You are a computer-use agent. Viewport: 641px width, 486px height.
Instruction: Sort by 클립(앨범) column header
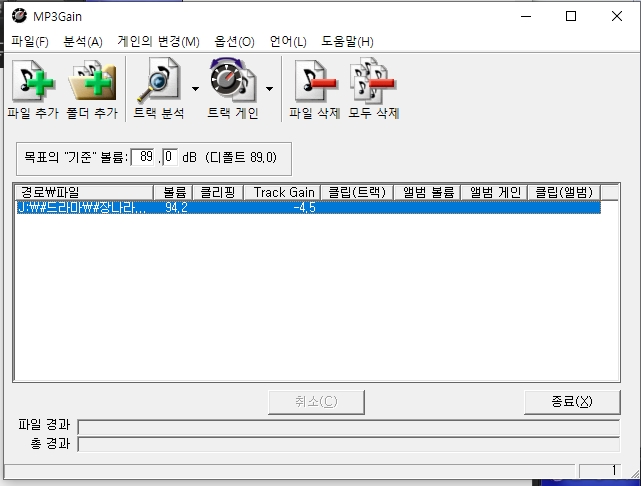coord(565,192)
